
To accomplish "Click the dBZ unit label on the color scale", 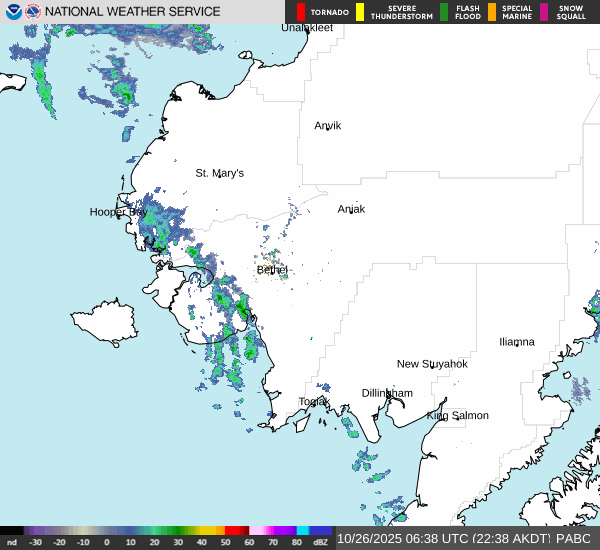I will [x=322, y=542].
